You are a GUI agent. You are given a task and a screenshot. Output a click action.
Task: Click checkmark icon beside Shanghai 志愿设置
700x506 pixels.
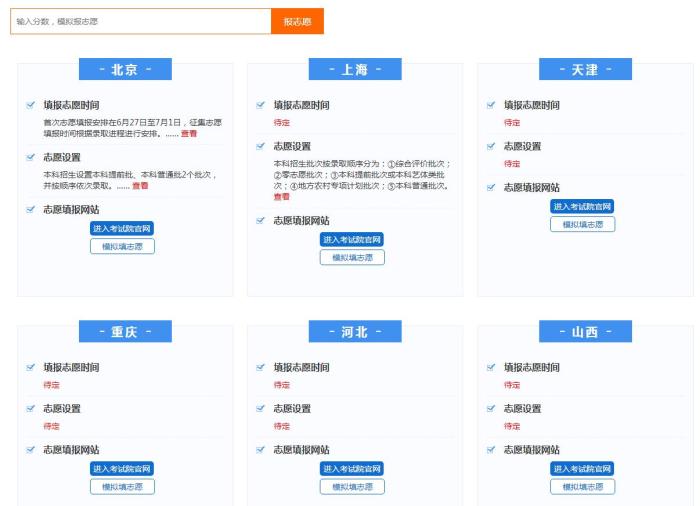261,146
